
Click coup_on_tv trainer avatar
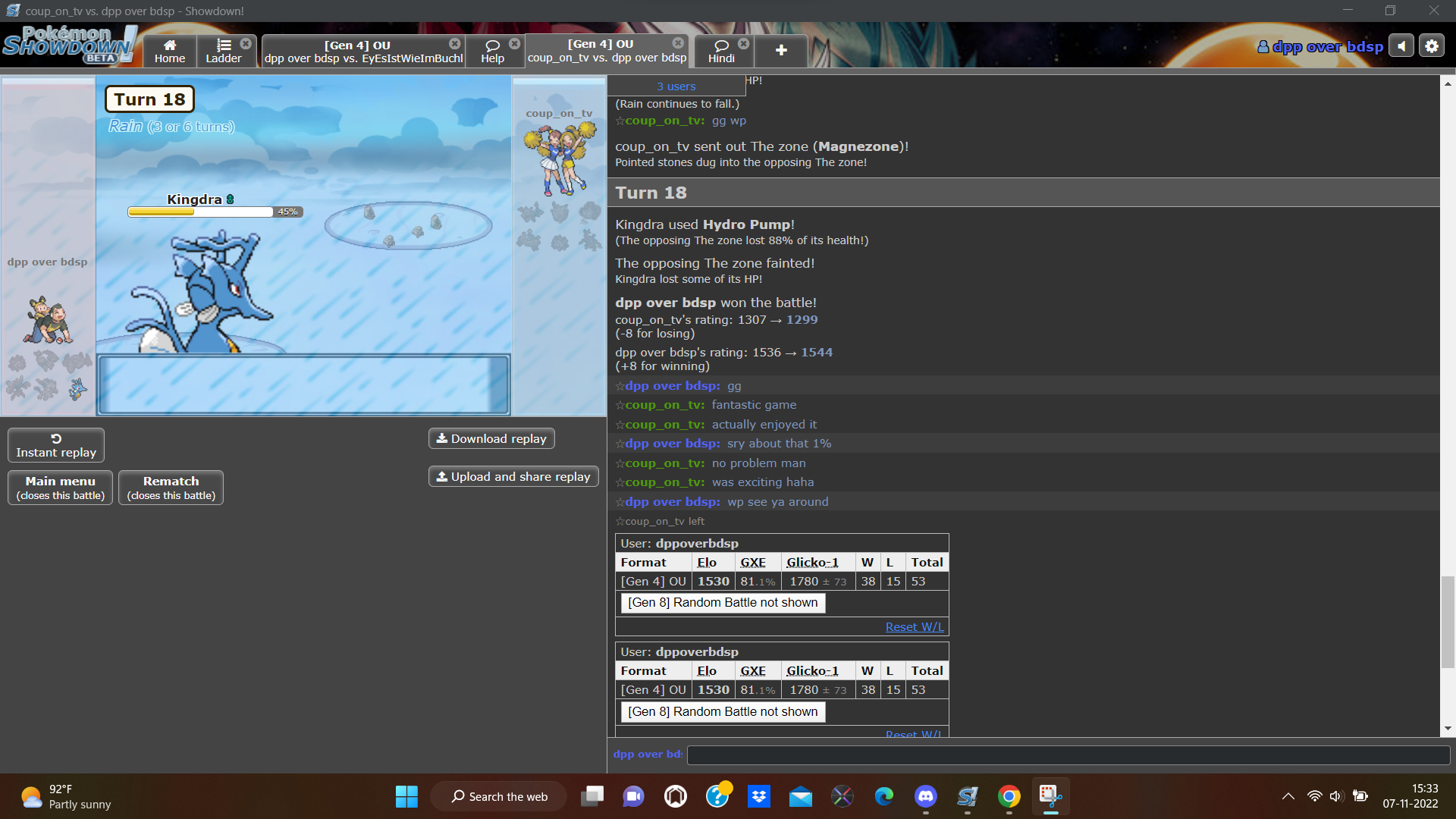point(560,159)
